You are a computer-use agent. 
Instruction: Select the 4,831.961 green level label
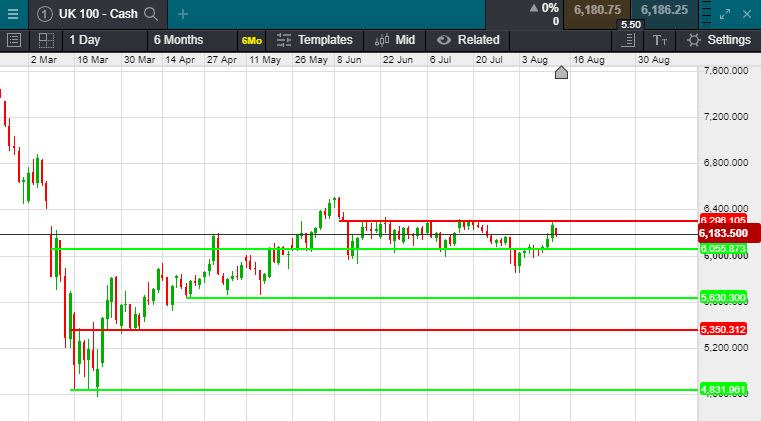(723, 389)
